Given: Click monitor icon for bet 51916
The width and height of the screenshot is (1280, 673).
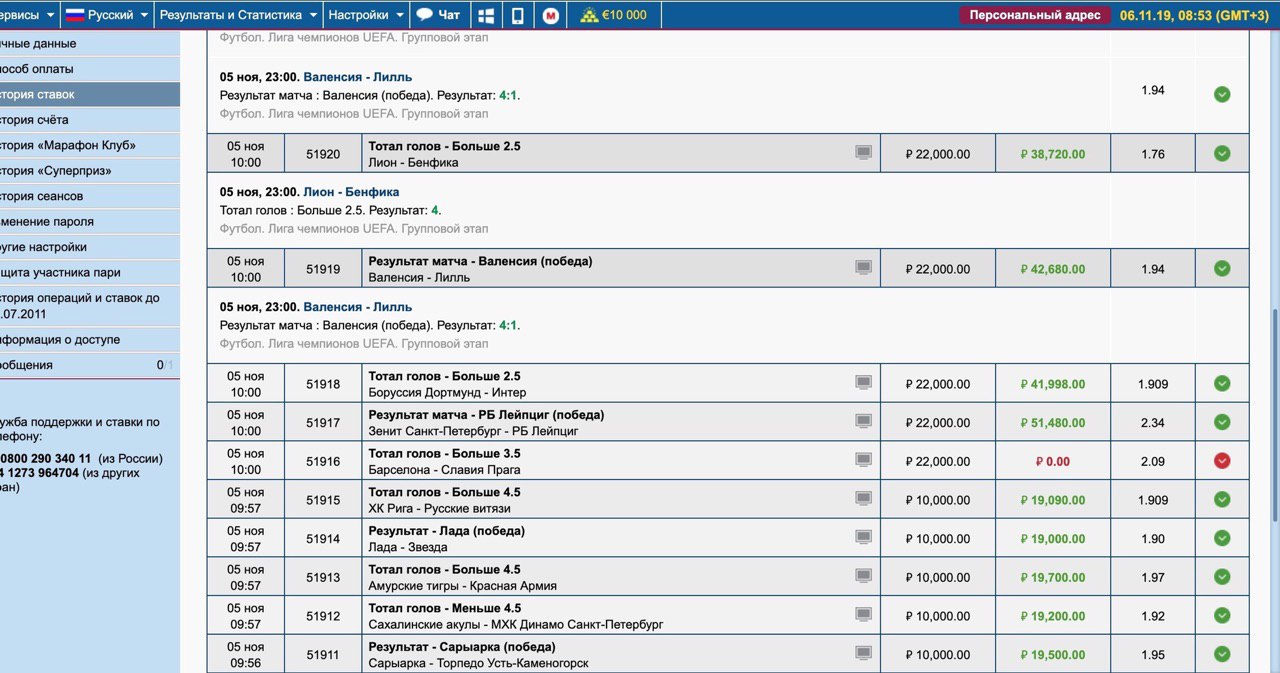Looking at the screenshot, I should coord(863,460).
